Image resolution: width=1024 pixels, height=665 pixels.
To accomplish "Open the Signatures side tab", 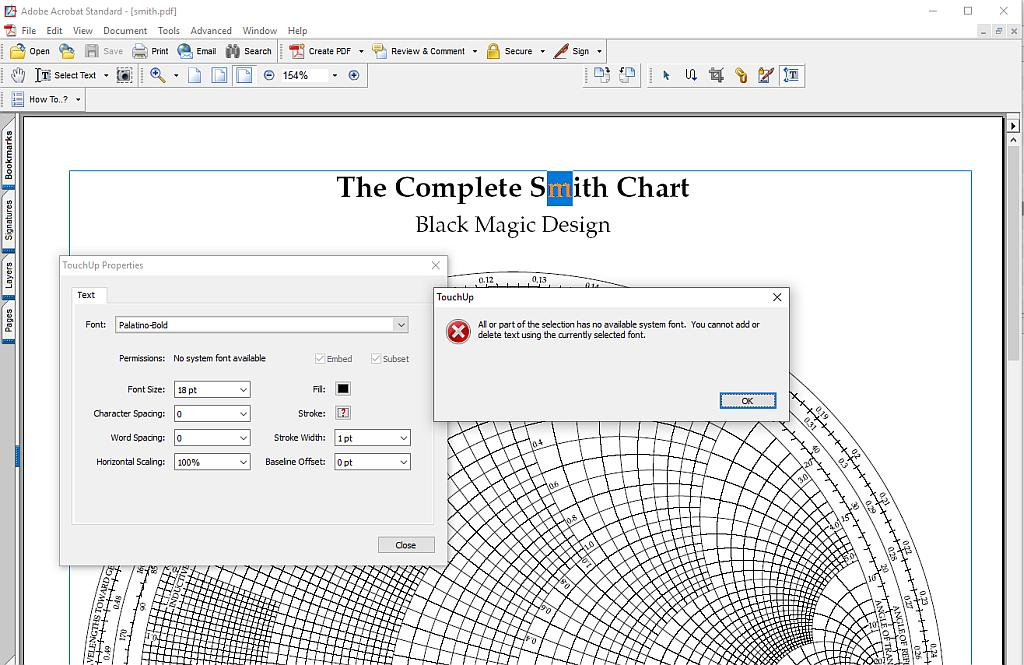I will (x=8, y=219).
